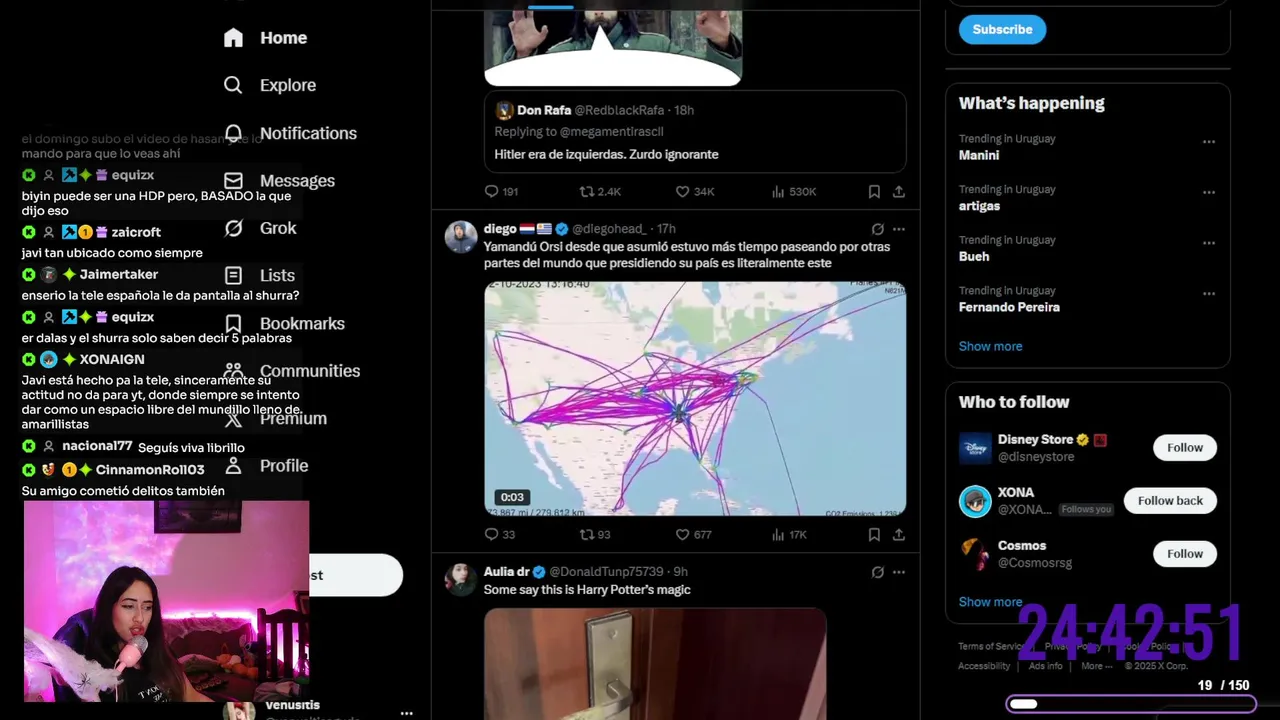Reply to Don Rafa quoted post
The height and width of the screenshot is (720, 1280).
pos(491,191)
